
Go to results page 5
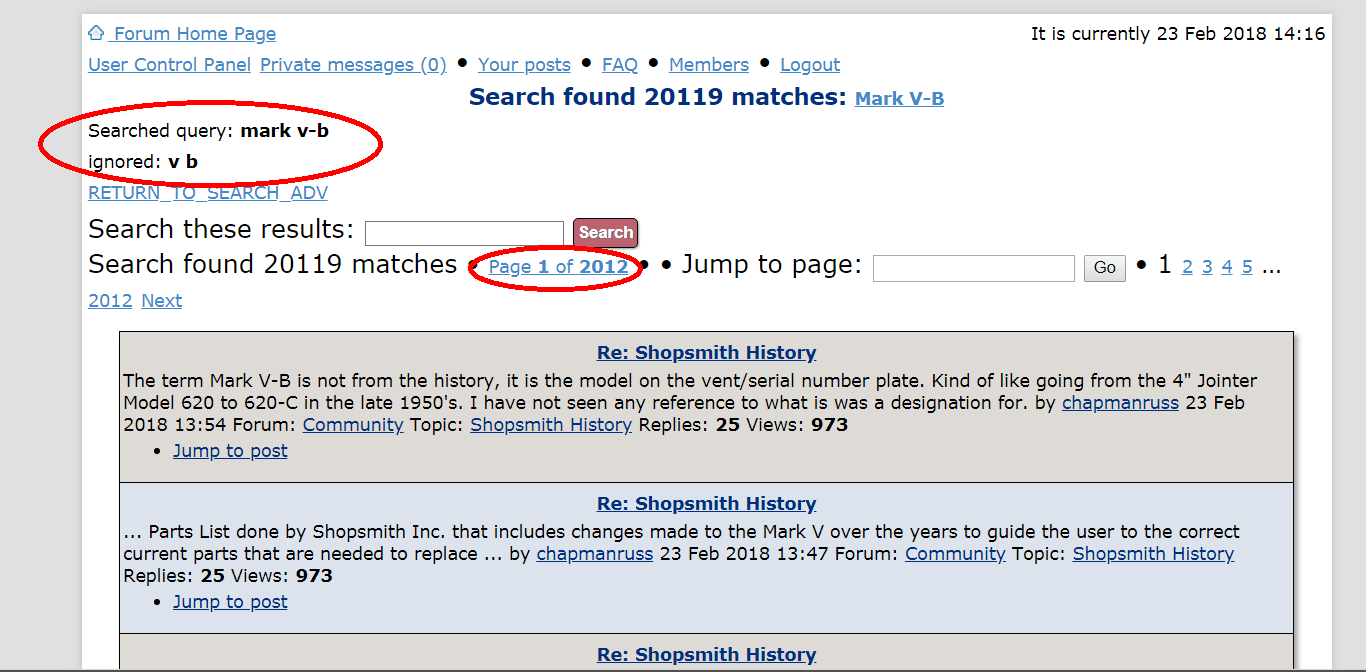click(1247, 267)
